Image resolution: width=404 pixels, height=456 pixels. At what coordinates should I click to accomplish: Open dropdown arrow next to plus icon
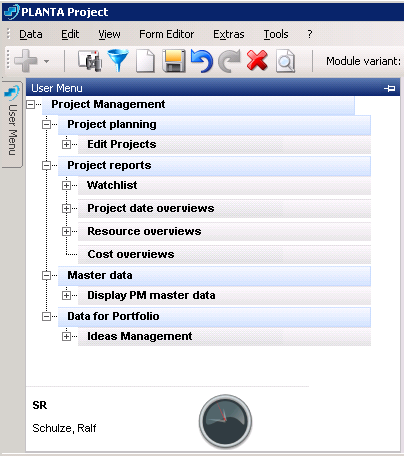pos(47,61)
